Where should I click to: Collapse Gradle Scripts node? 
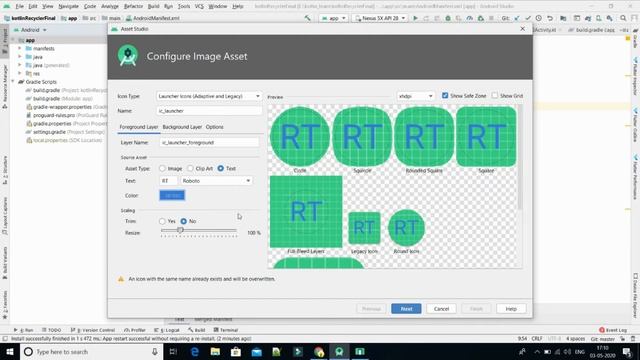point(13,82)
